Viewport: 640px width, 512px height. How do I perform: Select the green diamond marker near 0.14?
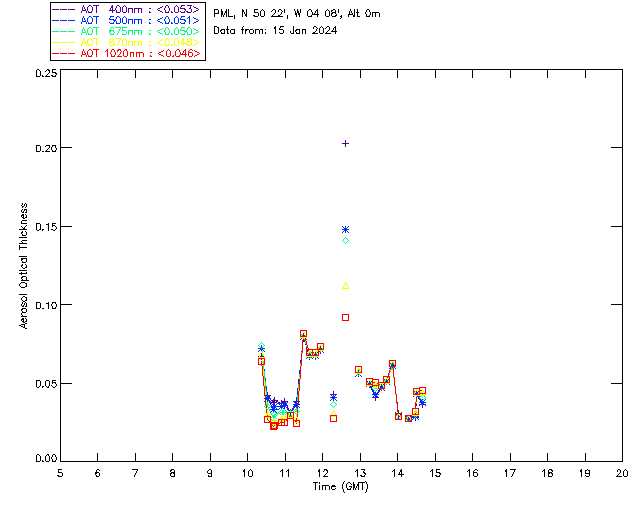[345, 240]
